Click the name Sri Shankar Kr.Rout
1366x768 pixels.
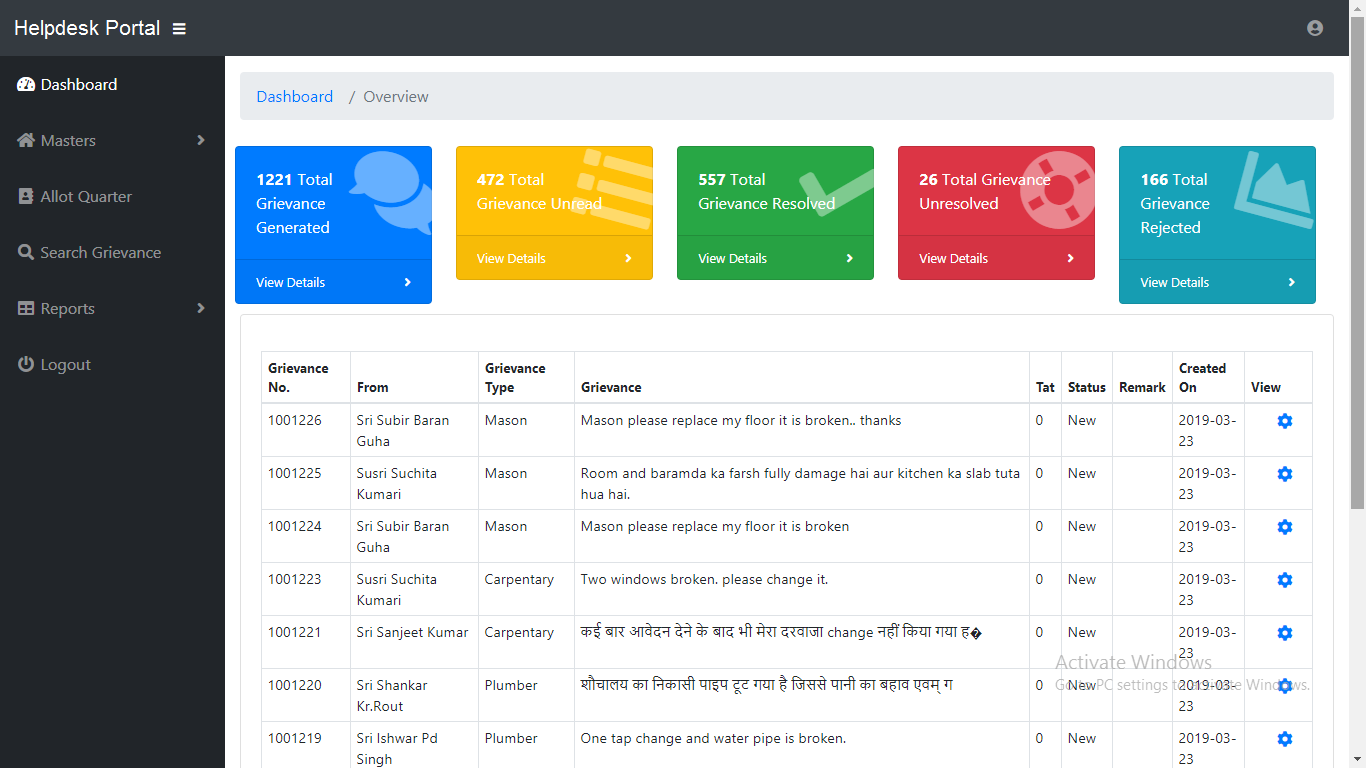pos(392,696)
